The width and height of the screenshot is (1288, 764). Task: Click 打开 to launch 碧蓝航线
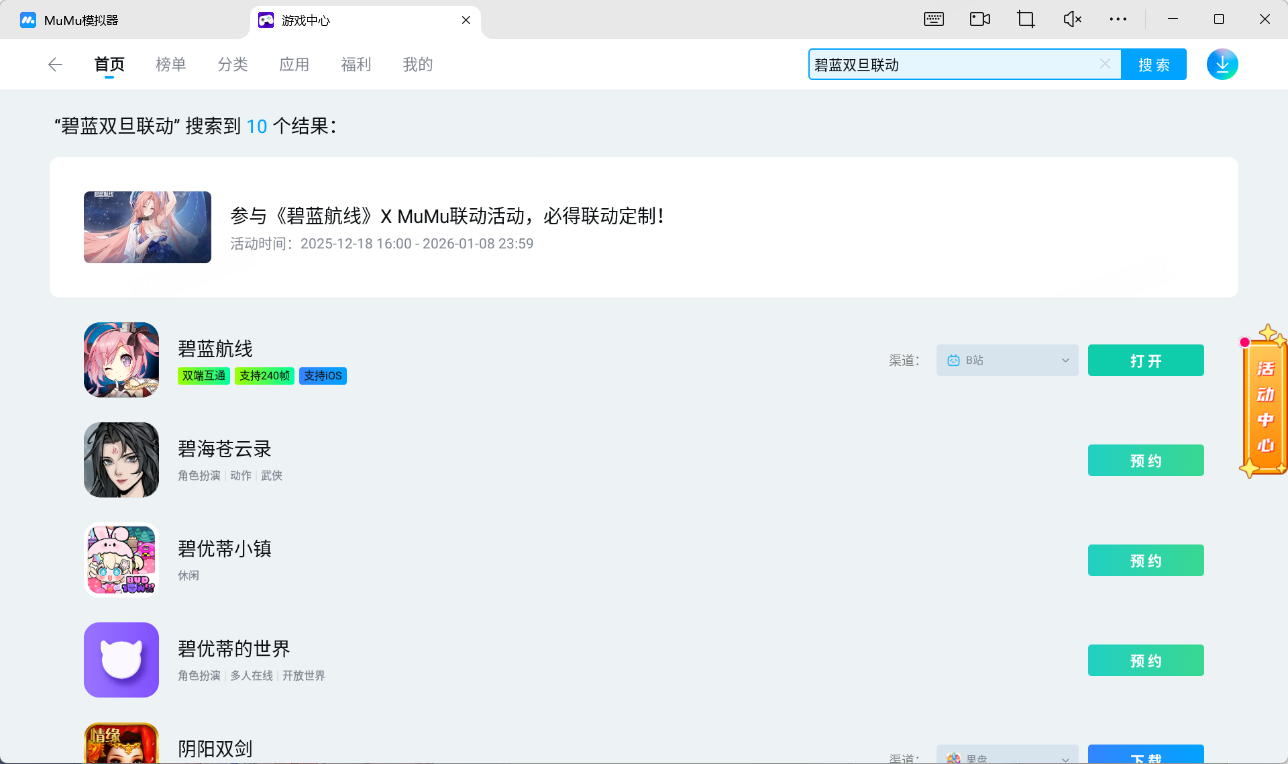[x=1145, y=360]
